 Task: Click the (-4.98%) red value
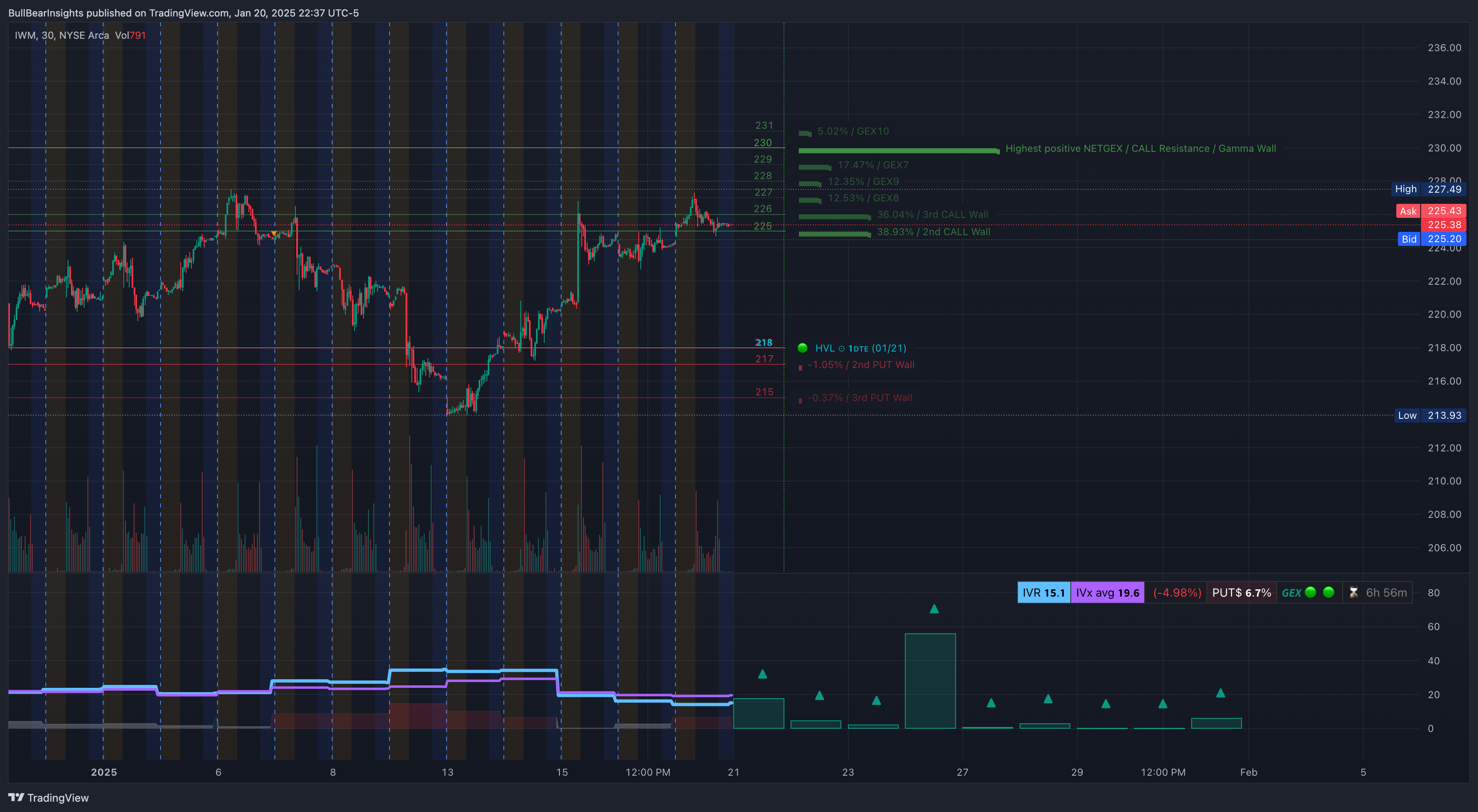pyautogui.click(x=1177, y=593)
